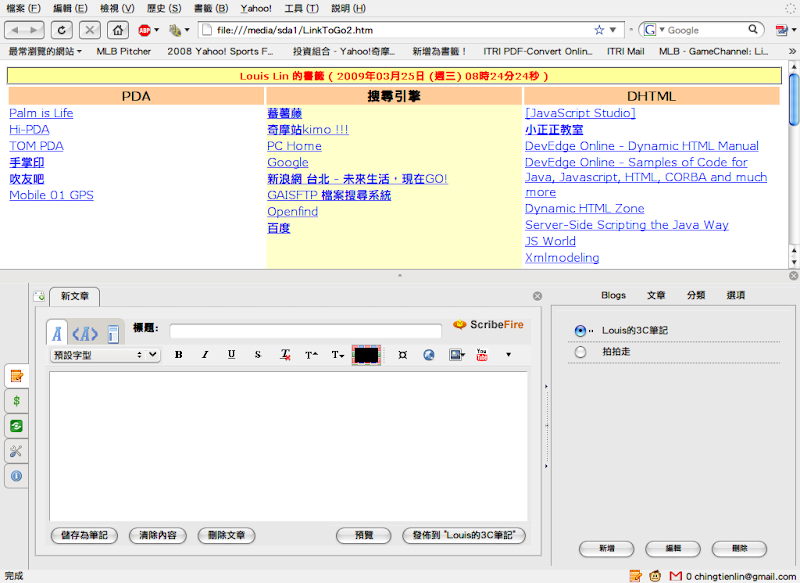Click the ScribeFire notepad icon in status bar
Screen dimensions: 800x583
[x=636, y=576]
